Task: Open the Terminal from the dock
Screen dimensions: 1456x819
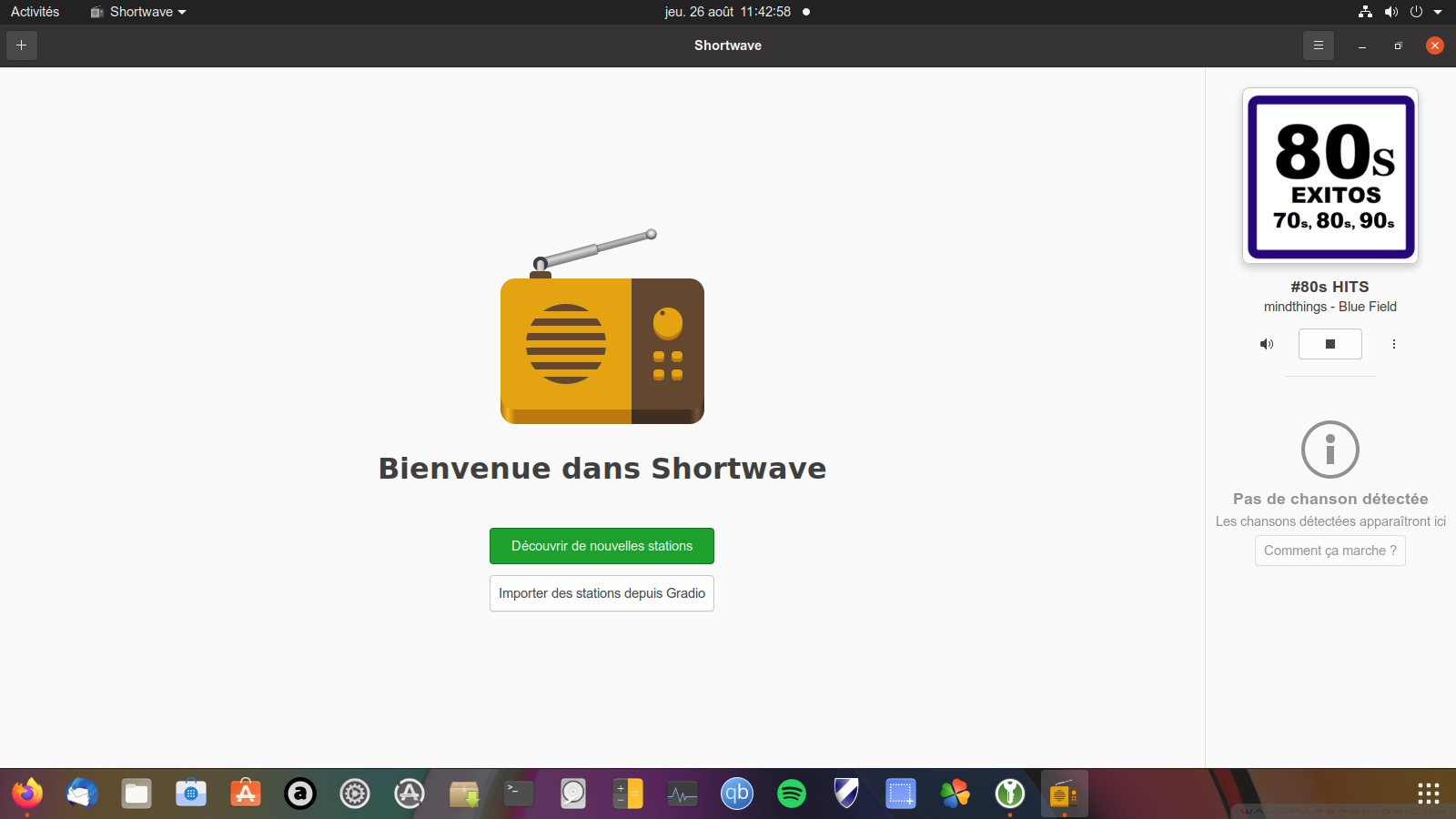Action: 519,794
